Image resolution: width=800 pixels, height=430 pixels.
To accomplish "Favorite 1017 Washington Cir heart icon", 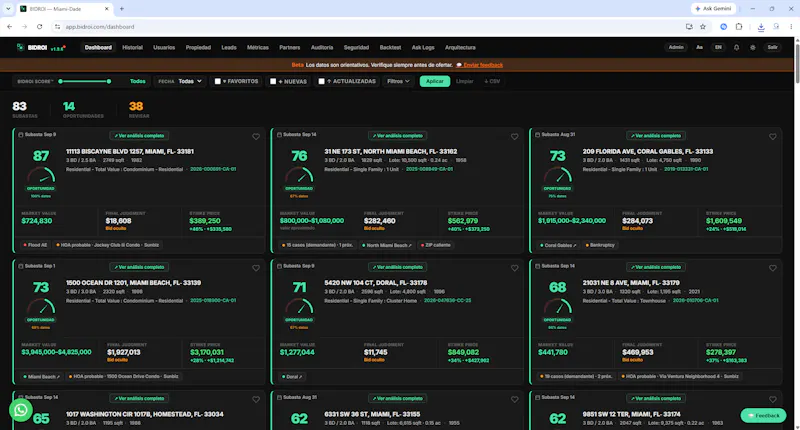I will pyautogui.click(x=256, y=399).
